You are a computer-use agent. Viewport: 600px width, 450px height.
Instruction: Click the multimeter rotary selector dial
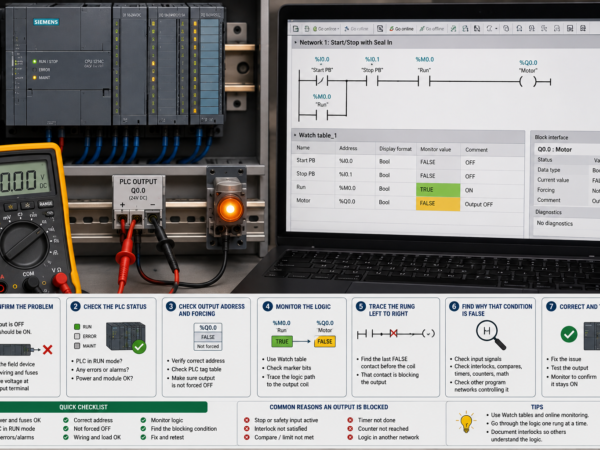tap(24, 244)
